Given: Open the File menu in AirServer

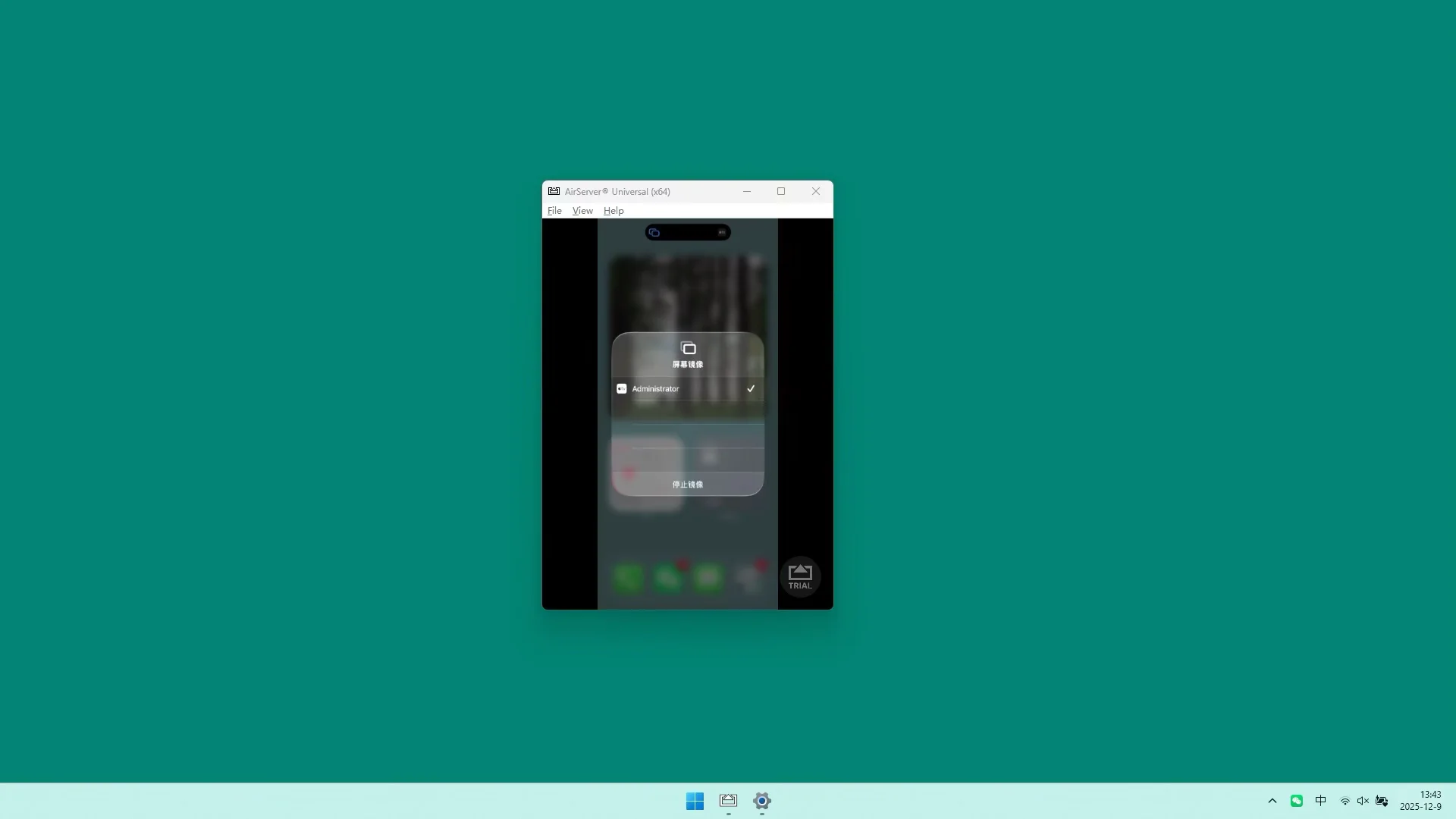Looking at the screenshot, I should pos(554,210).
